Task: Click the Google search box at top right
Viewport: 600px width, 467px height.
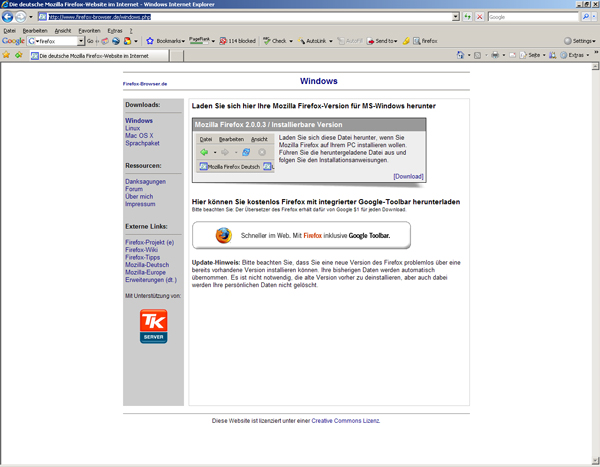Action: tap(533, 17)
